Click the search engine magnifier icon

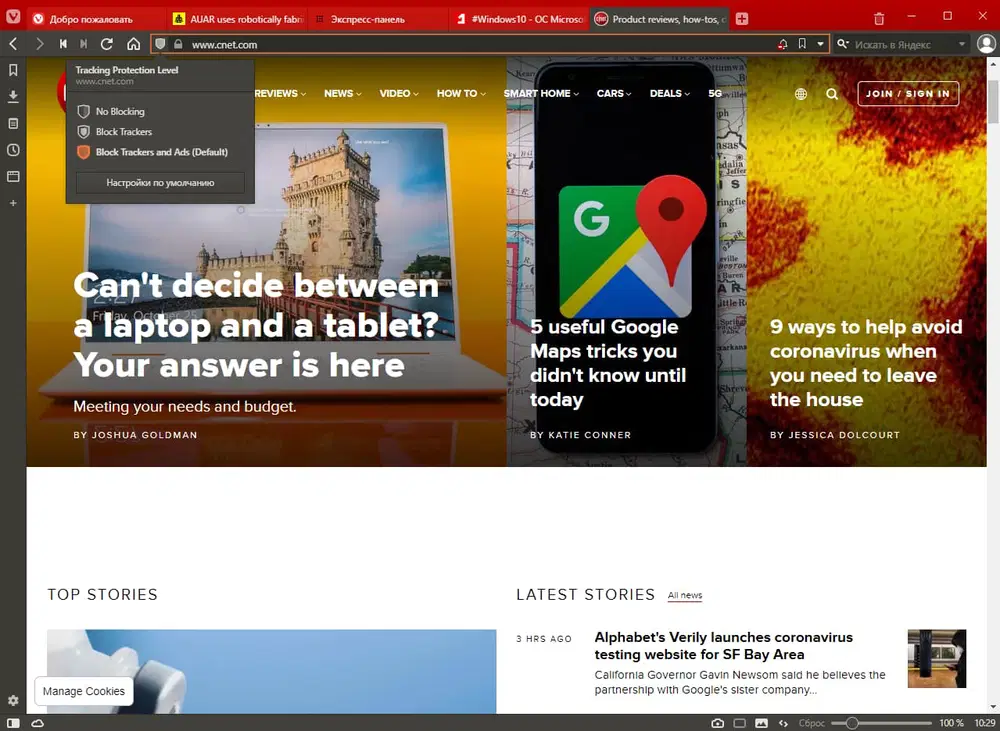pos(843,44)
